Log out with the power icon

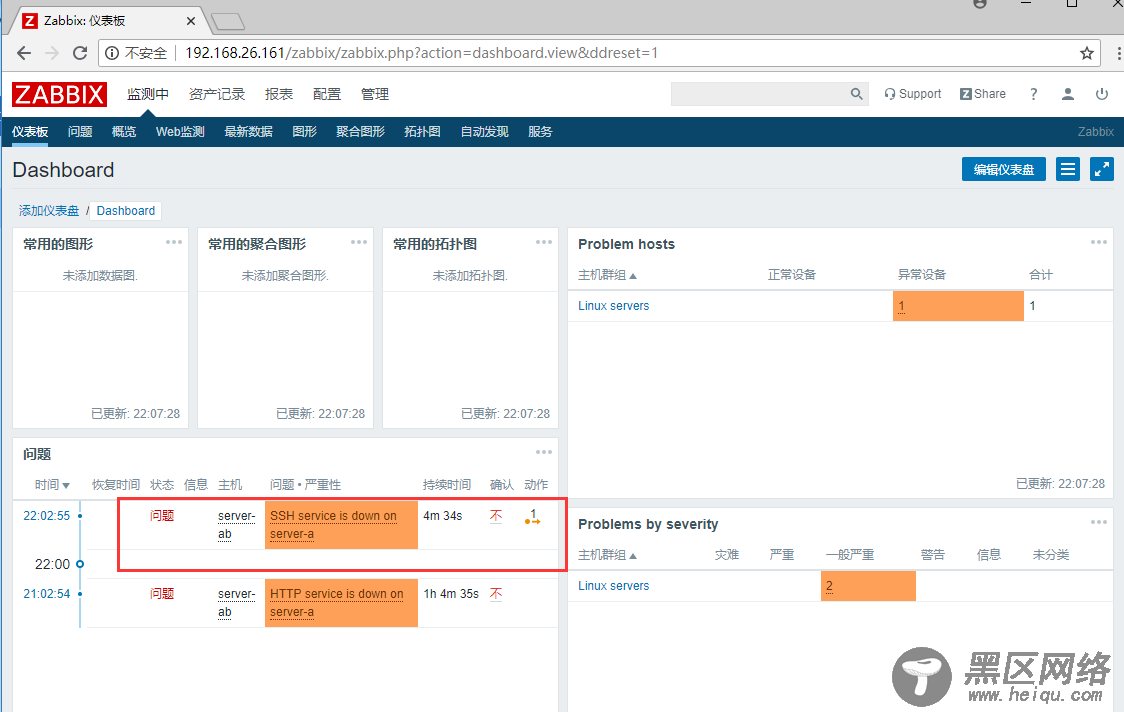pos(1102,94)
